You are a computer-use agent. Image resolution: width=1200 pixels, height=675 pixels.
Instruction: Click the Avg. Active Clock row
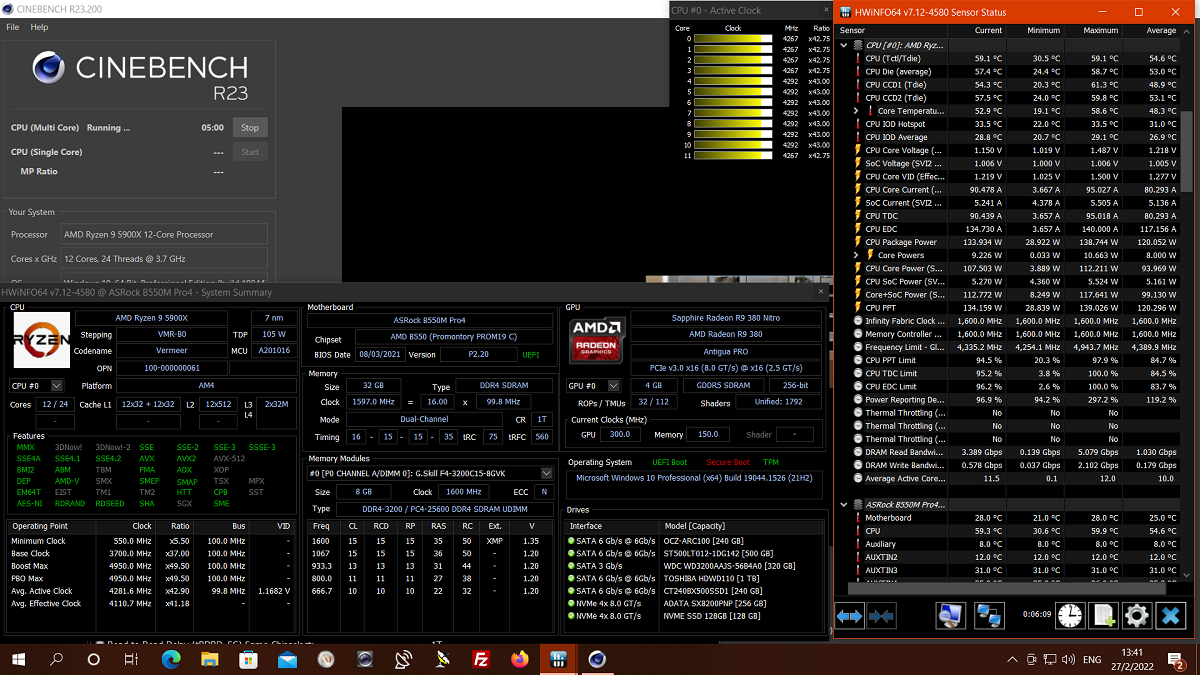point(150,591)
